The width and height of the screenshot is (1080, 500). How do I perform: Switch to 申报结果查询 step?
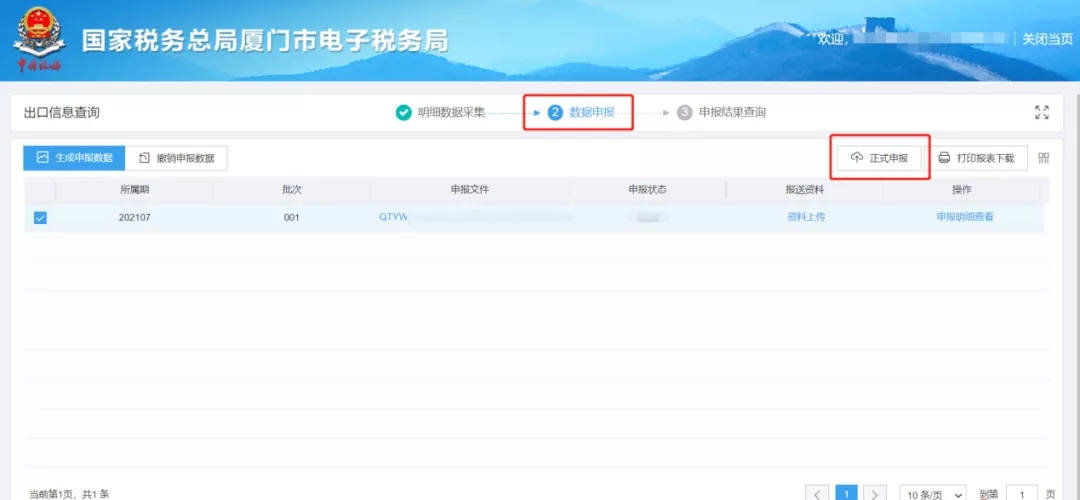732,113
